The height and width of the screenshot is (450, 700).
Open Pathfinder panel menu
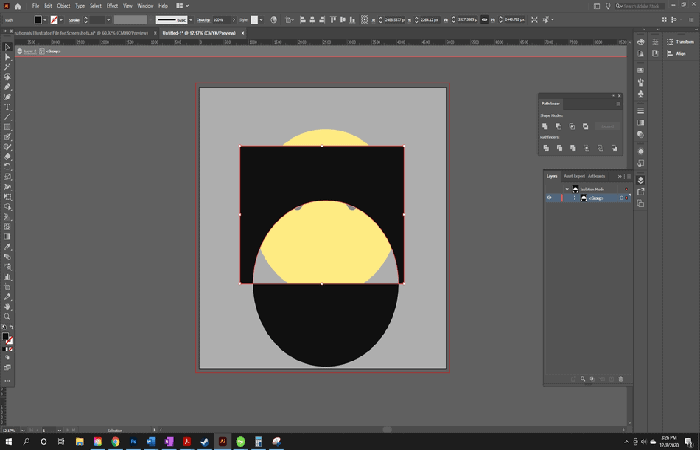[618, 104]
